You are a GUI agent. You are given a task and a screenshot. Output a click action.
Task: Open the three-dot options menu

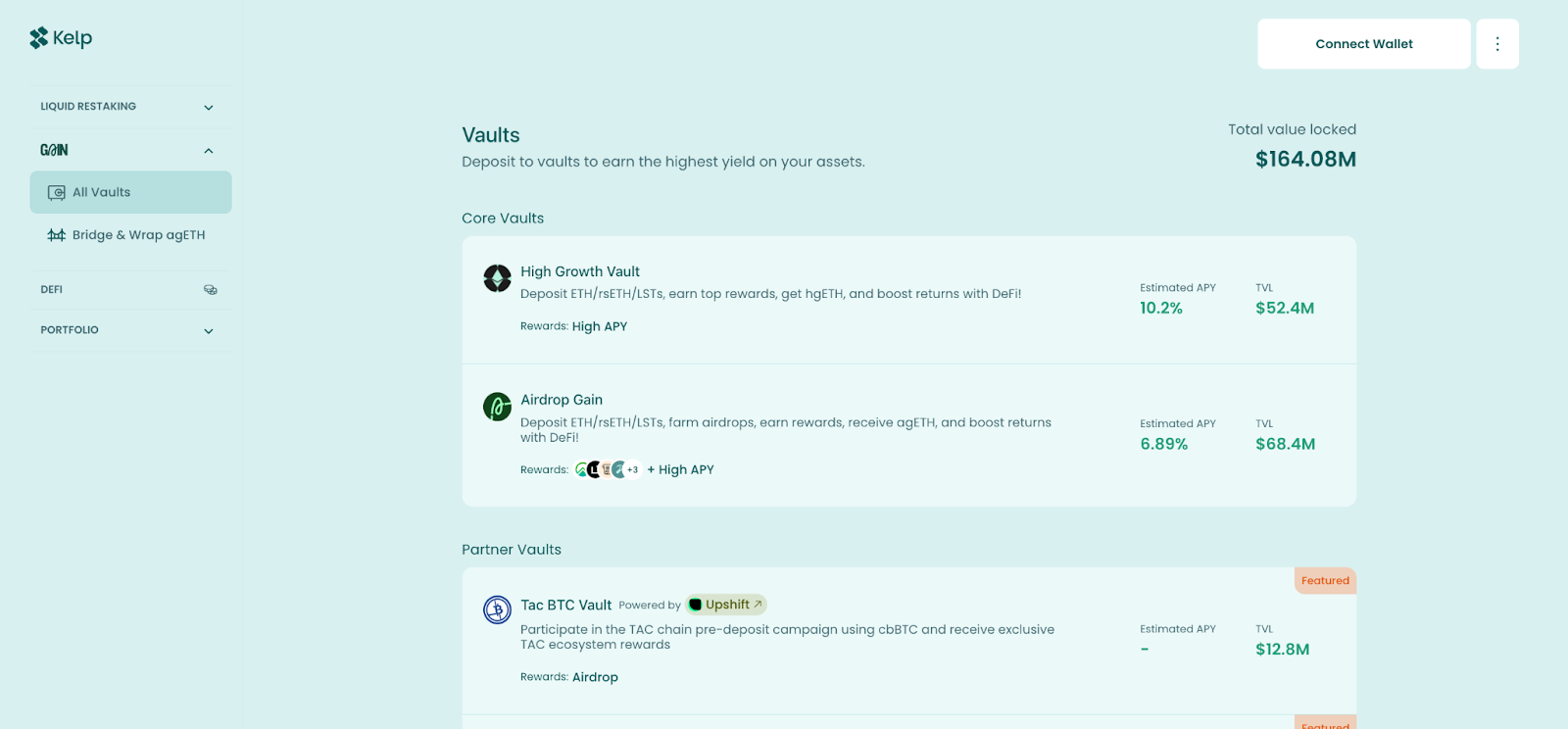point(1497,44)
